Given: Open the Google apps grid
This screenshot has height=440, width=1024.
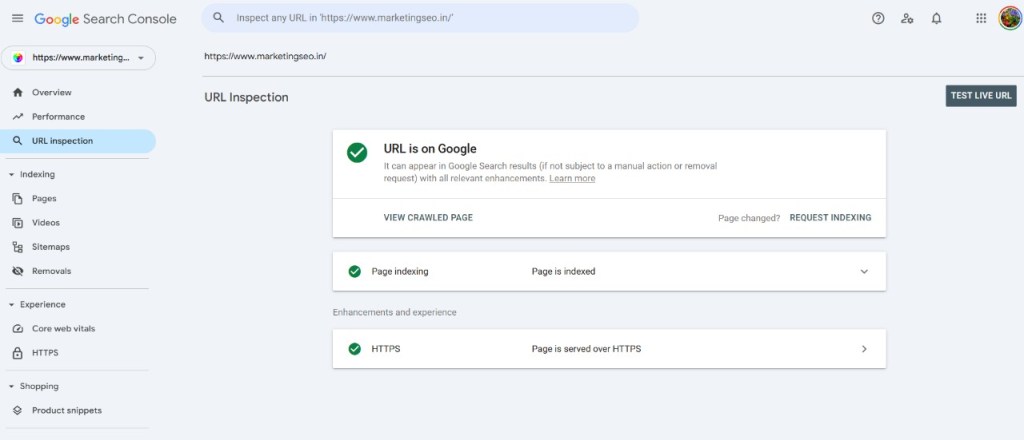Looking at the screenshot, I should (981, 18).
